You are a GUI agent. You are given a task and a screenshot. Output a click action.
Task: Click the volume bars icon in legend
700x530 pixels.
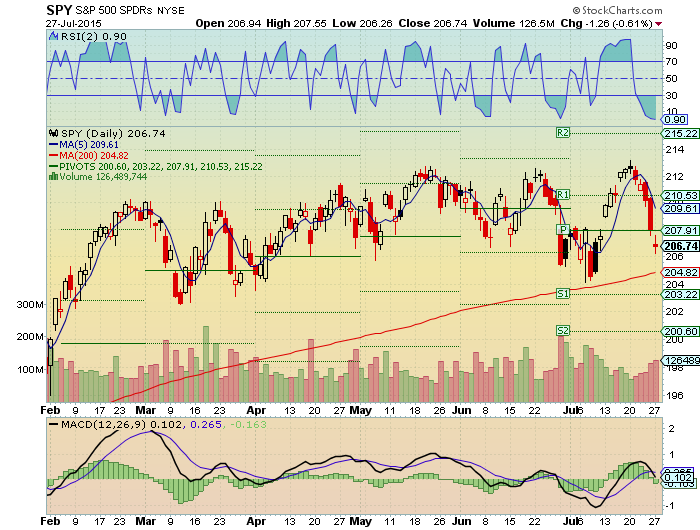(53, 176)
